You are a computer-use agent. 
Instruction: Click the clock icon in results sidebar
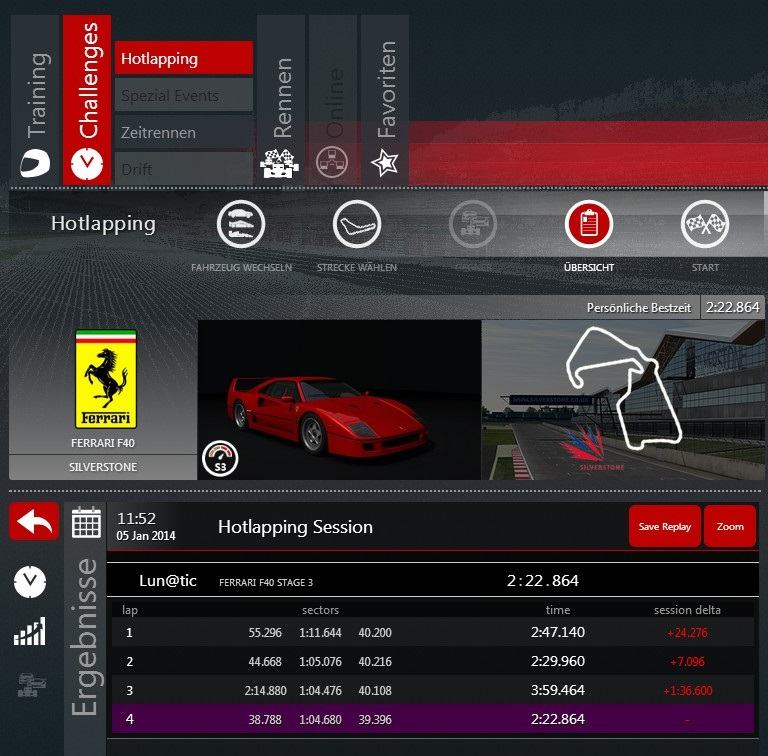pyautogui.click(x=30, y=582)
